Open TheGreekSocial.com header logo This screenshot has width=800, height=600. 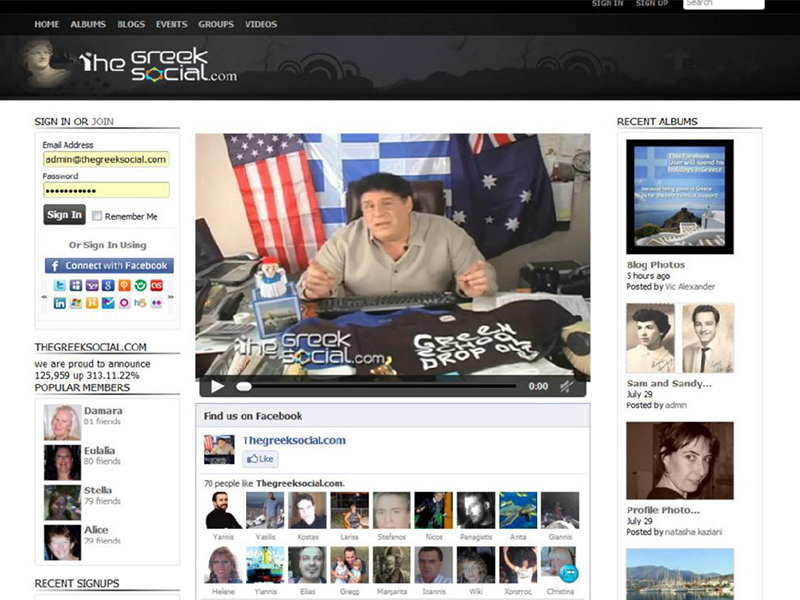158,66
